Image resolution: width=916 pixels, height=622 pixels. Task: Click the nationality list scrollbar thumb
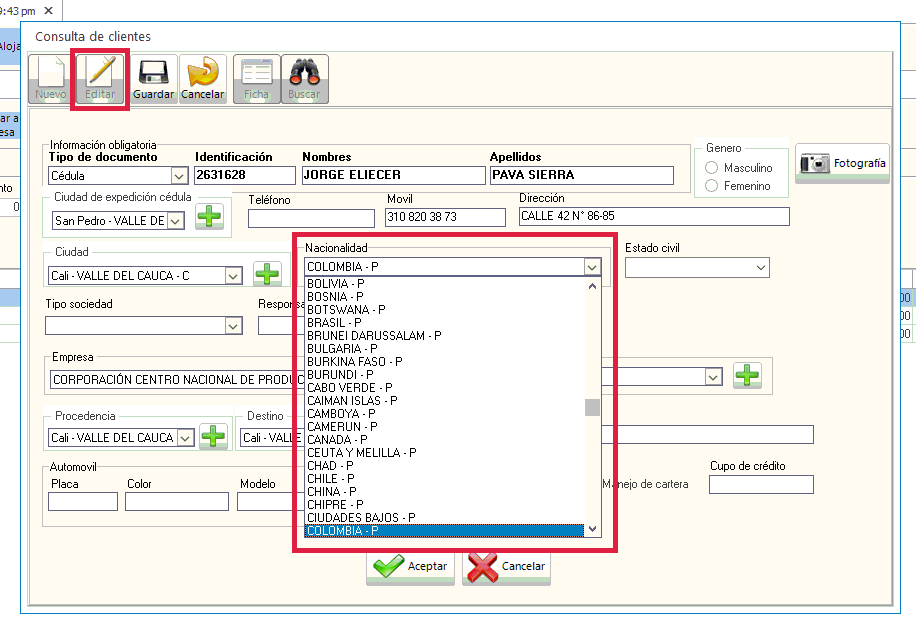click(x=592, y=407)
